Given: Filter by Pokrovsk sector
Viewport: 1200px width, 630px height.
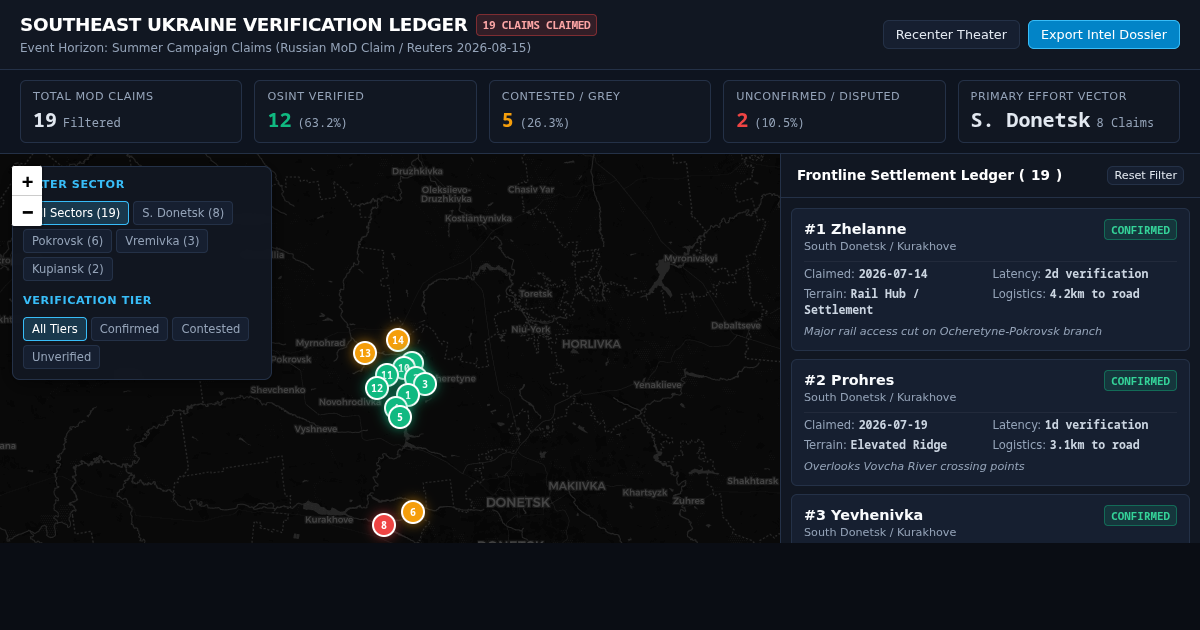Looking at the screenshot, I should pos(67,241).
